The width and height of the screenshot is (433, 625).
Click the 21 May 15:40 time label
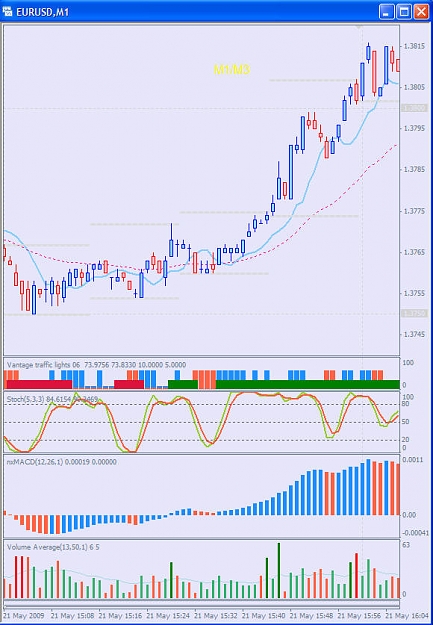click(264, 615)
